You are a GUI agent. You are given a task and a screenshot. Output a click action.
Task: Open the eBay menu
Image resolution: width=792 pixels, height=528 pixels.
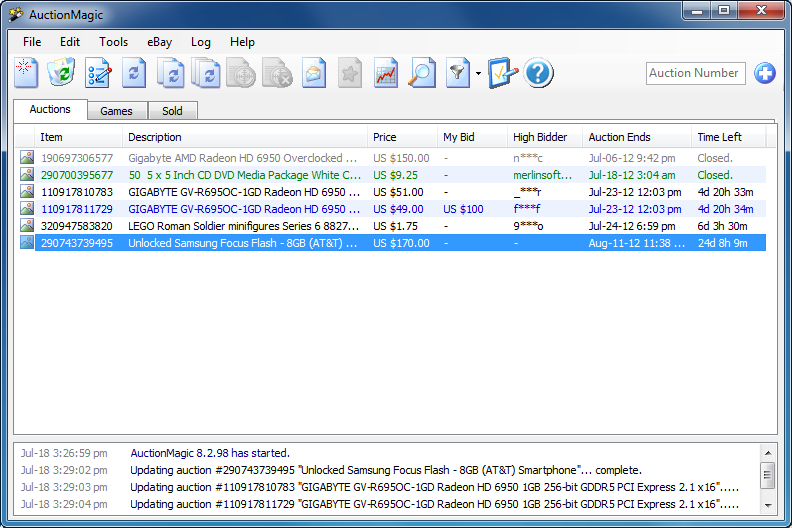point(160,42)
